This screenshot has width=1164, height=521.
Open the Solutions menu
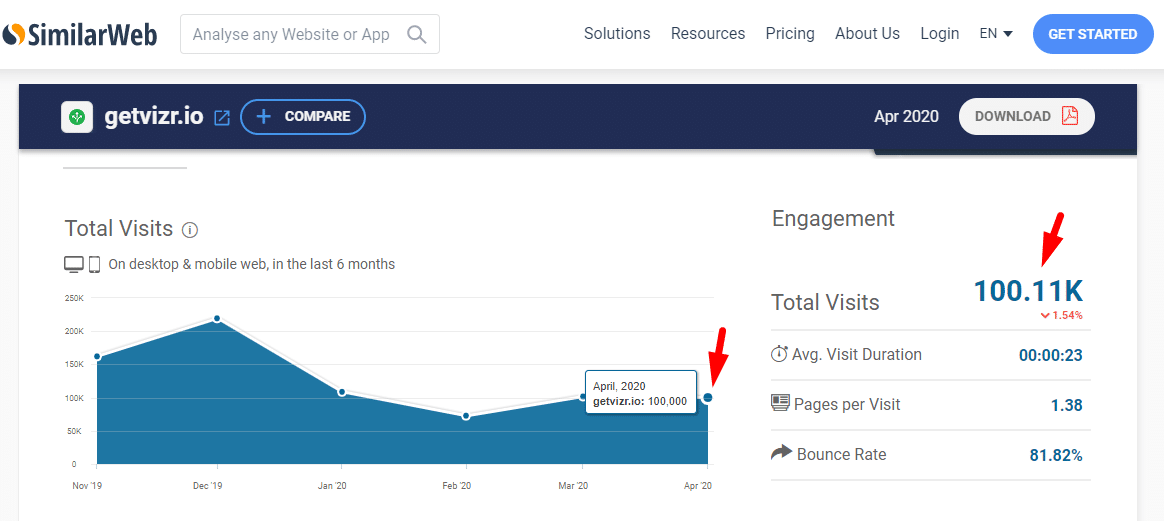pos(617,33)
